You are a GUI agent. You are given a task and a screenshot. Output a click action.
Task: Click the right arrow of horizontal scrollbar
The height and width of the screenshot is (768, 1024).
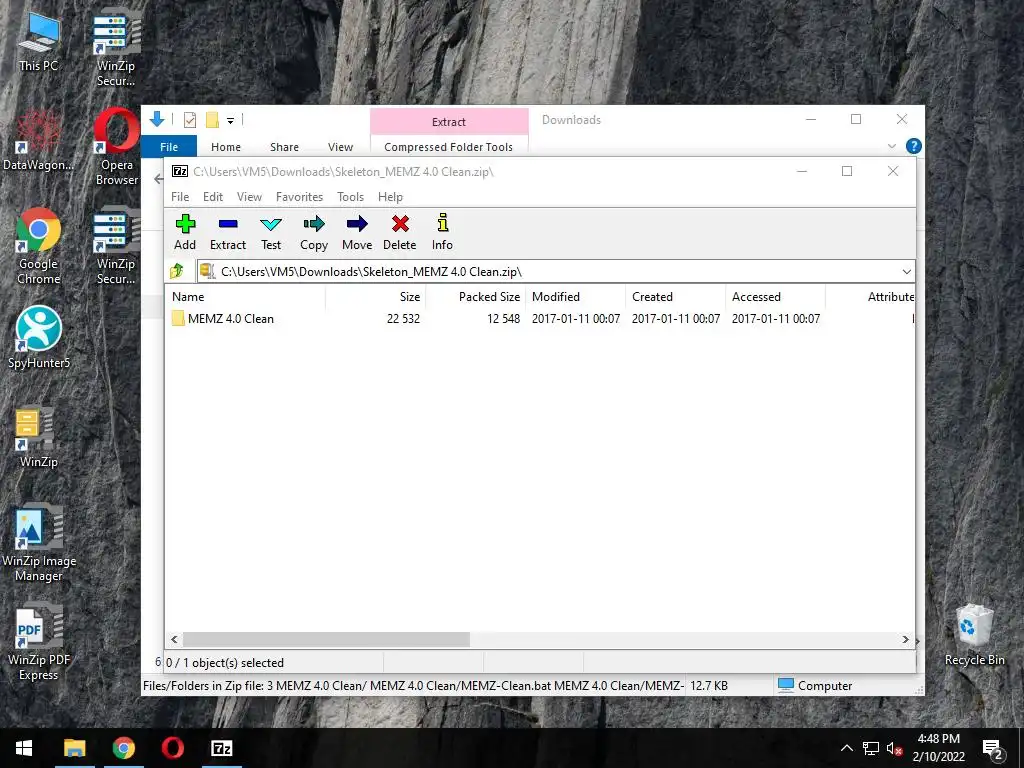[905, 639]
